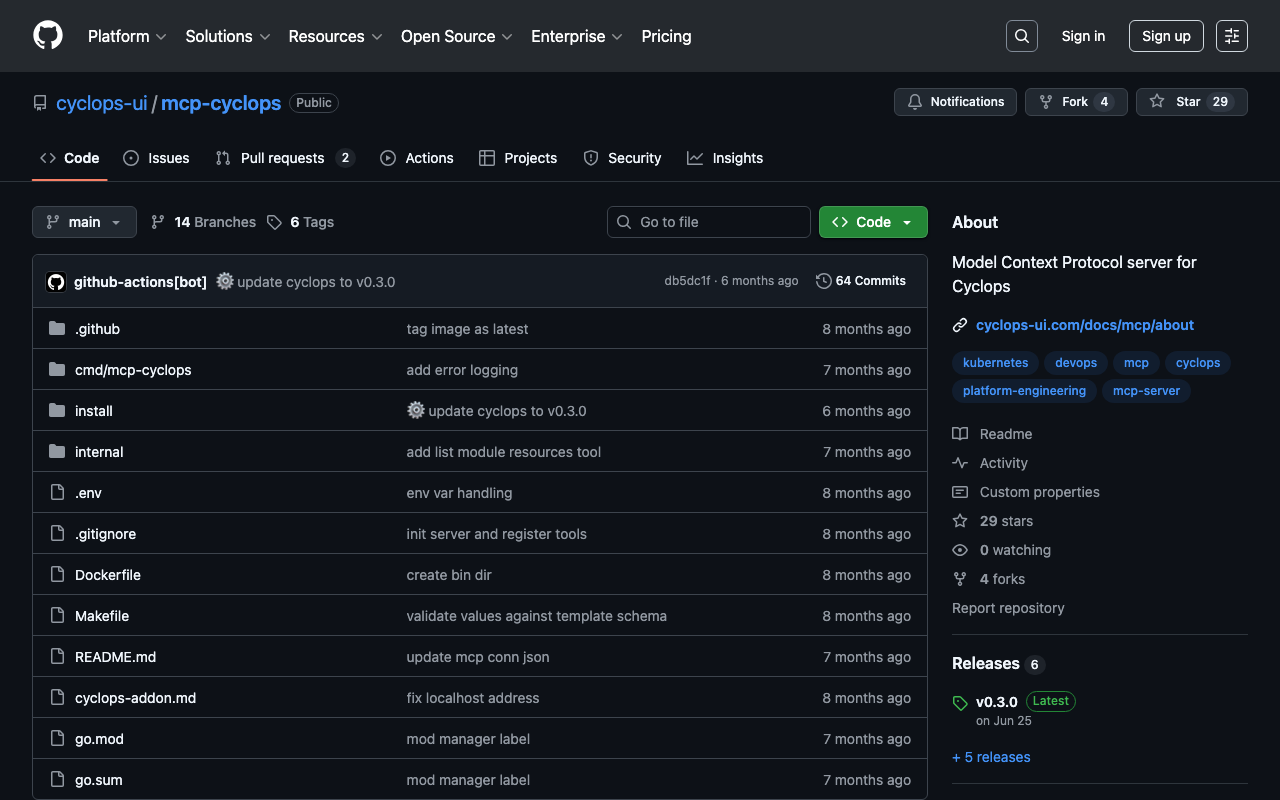Open the green Code dropdown
This screenshot has width=1280, height=800.
(872, 222)
